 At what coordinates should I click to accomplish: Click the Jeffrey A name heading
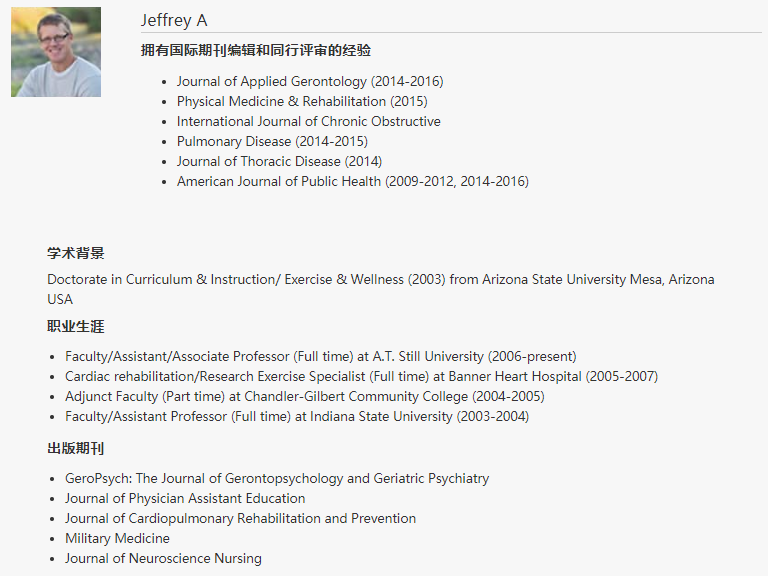pyautogui.click(x=174, y=21)
